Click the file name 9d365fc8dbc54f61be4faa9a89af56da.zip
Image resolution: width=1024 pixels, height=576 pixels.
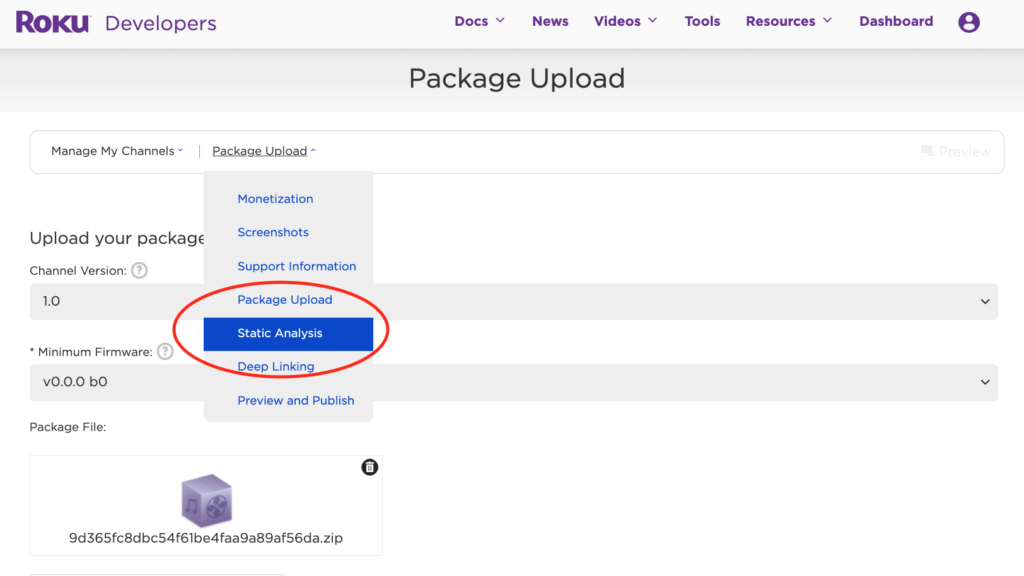(206, 538)
